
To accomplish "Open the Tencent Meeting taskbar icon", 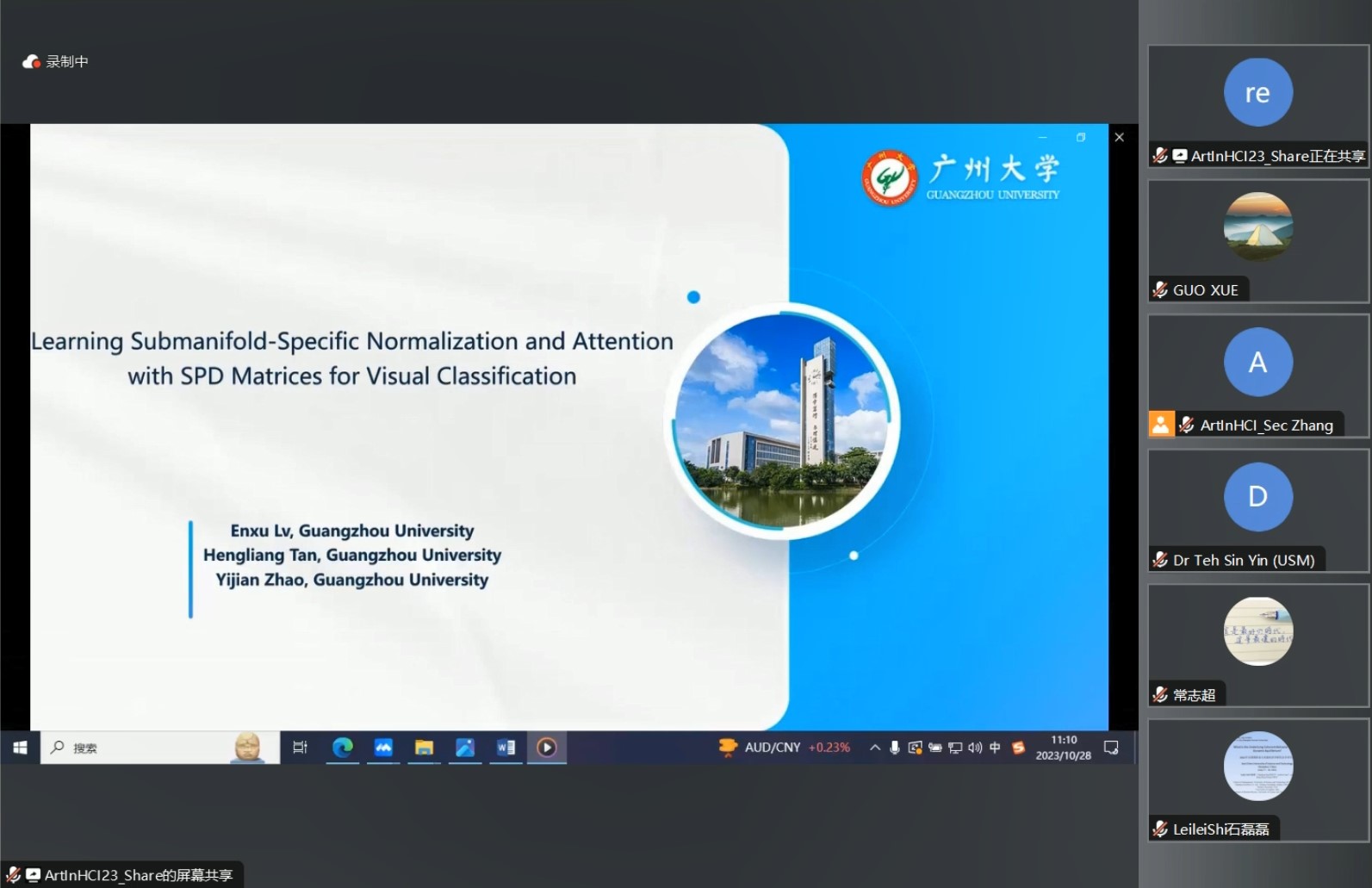I will click(383, 748).
